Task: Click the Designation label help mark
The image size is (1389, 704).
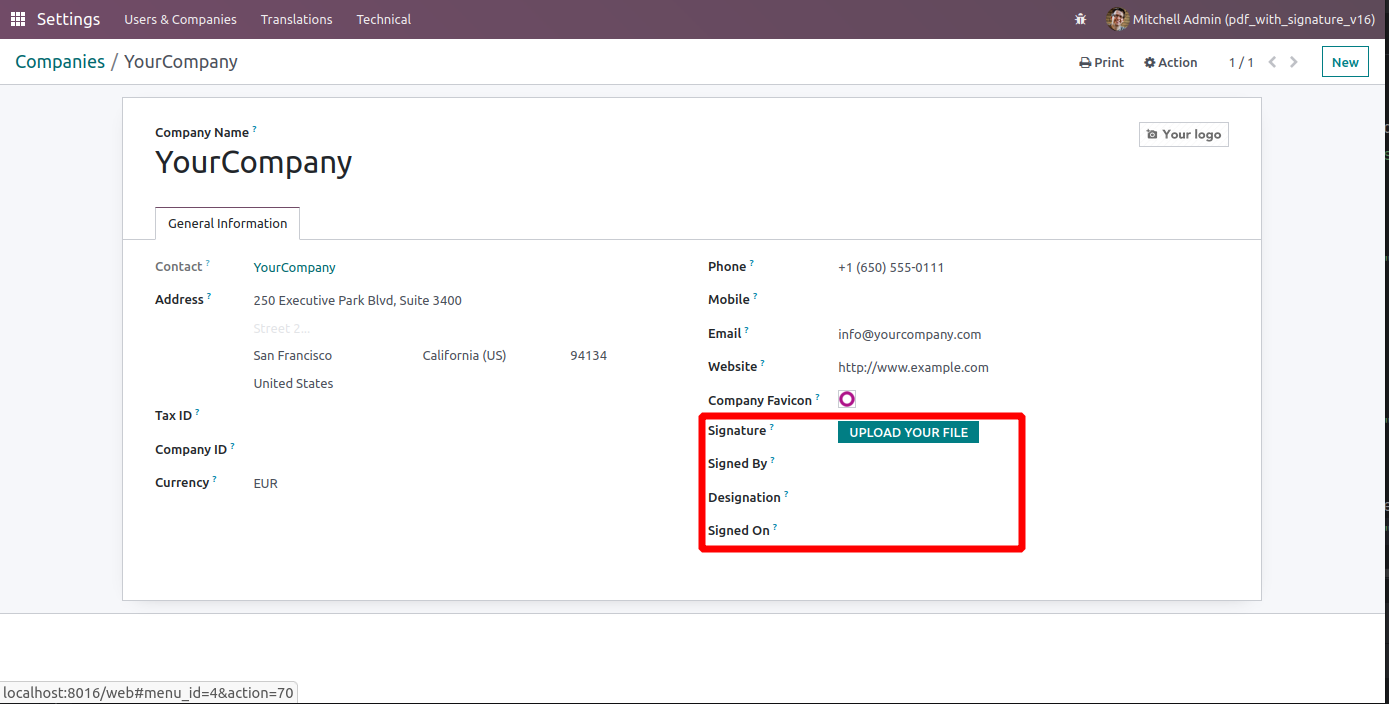Action: click(786, 493)
